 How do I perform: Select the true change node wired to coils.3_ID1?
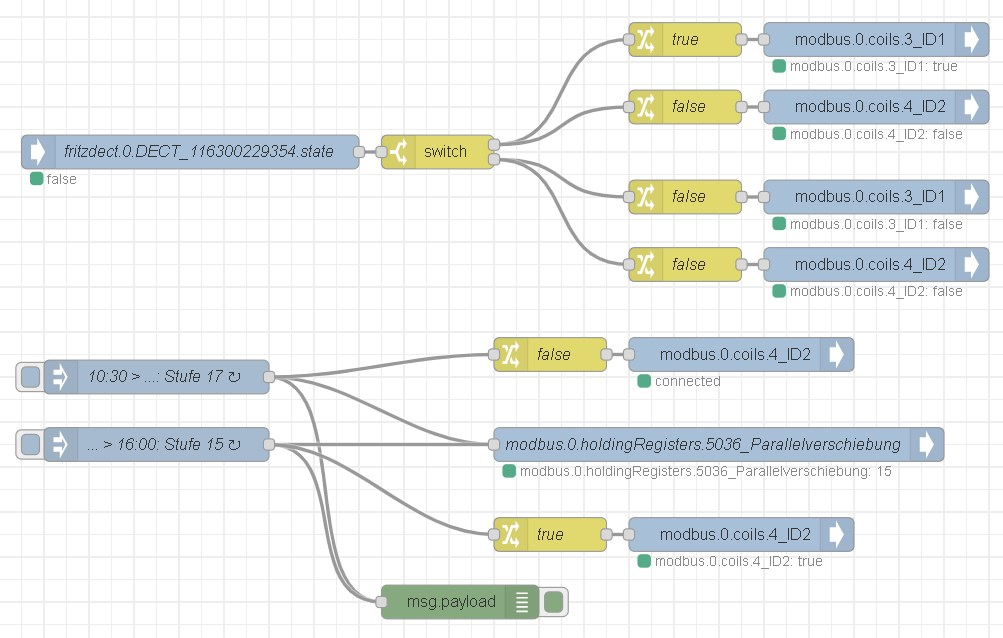686,40
